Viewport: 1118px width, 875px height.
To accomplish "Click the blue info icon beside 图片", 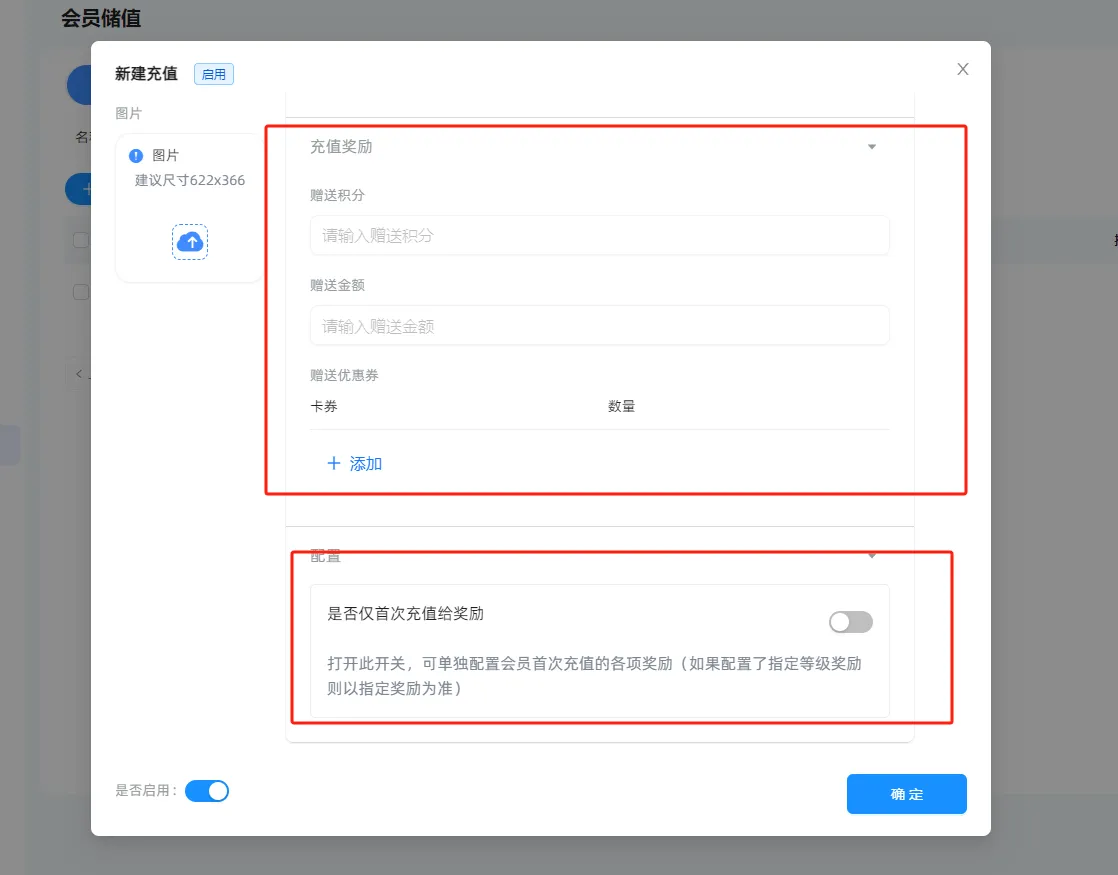I will pos(136,156).
